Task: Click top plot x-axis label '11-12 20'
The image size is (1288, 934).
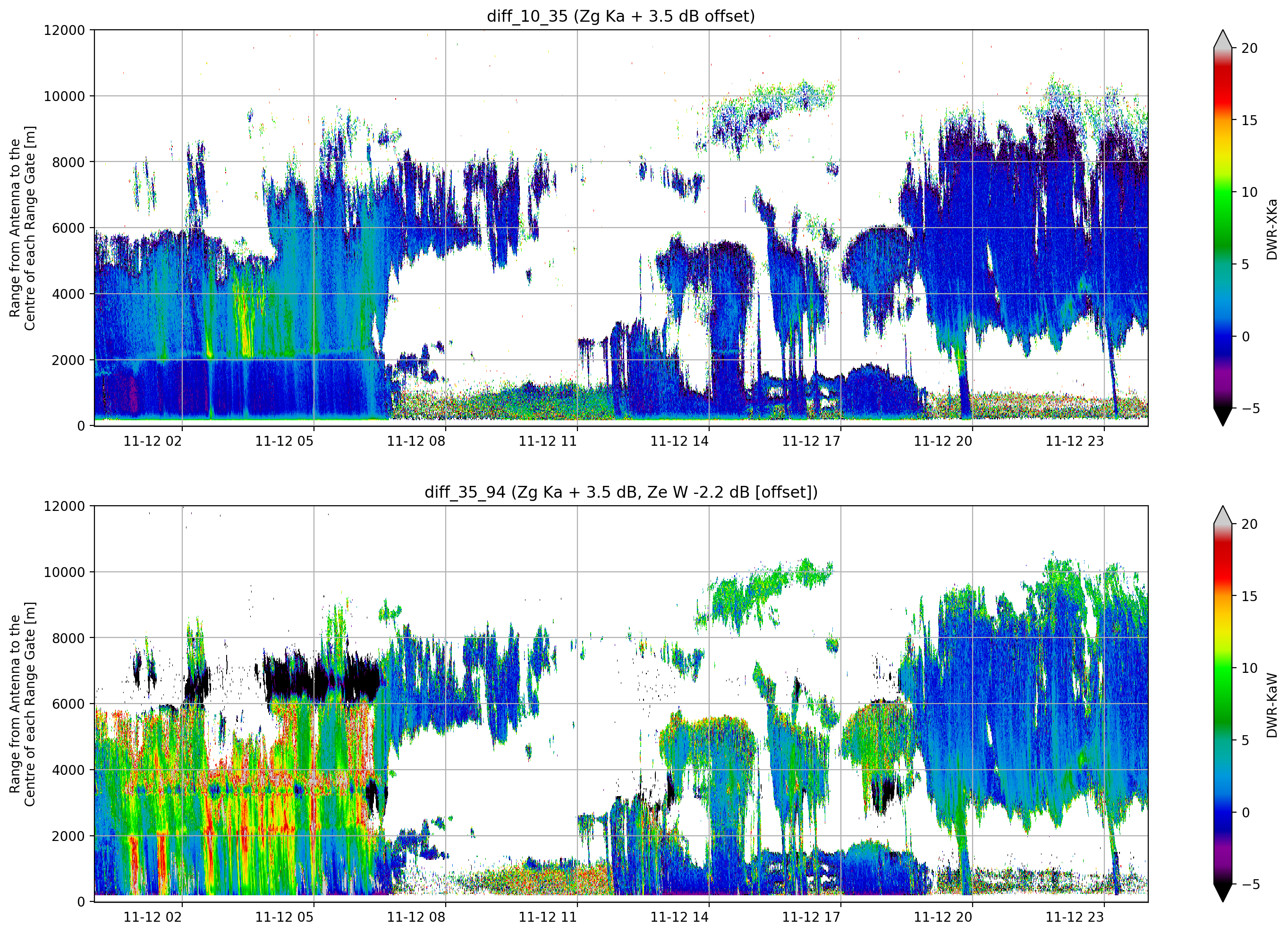Action: [943, 442]
